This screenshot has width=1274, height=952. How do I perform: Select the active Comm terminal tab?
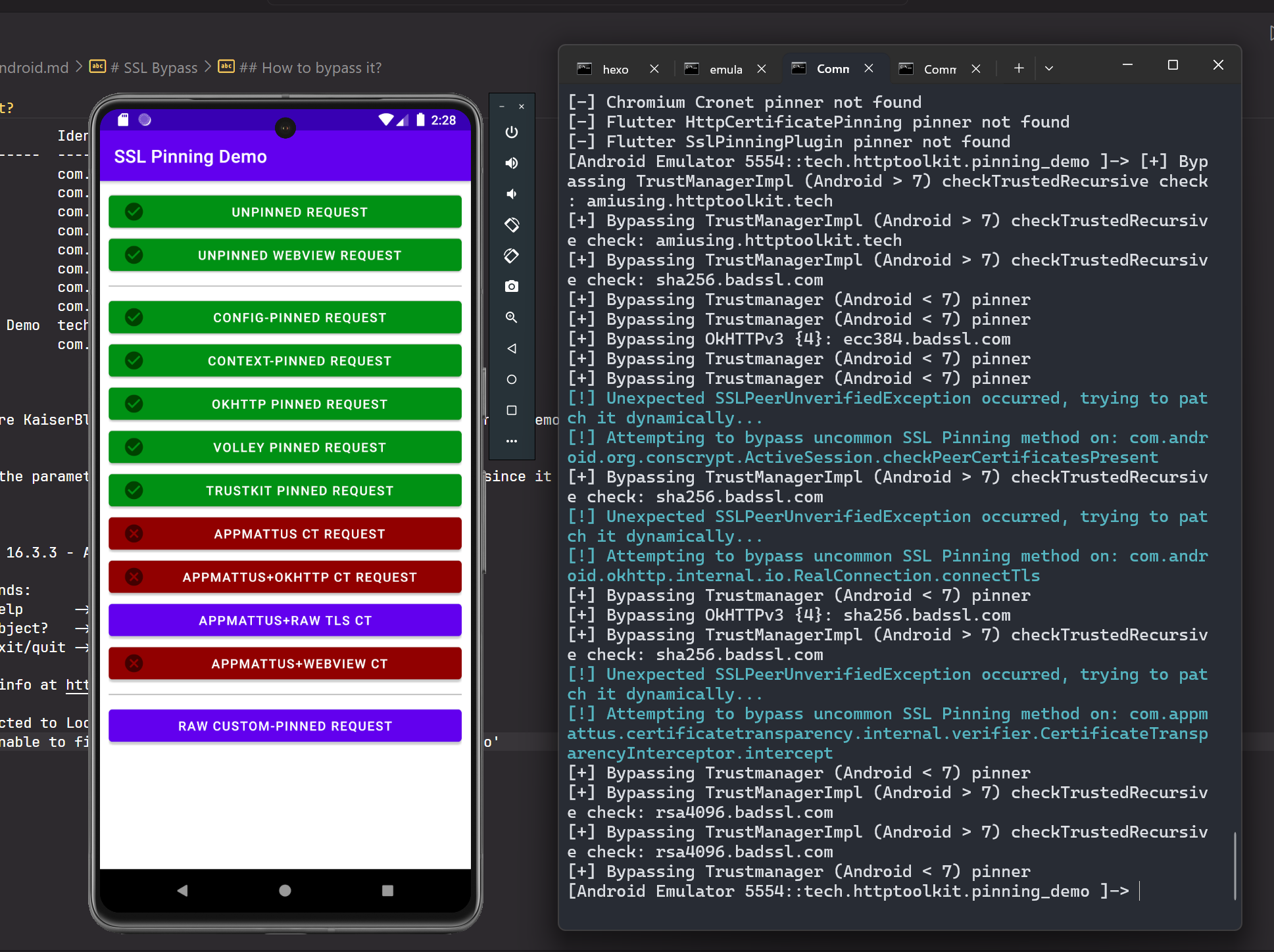833,69
